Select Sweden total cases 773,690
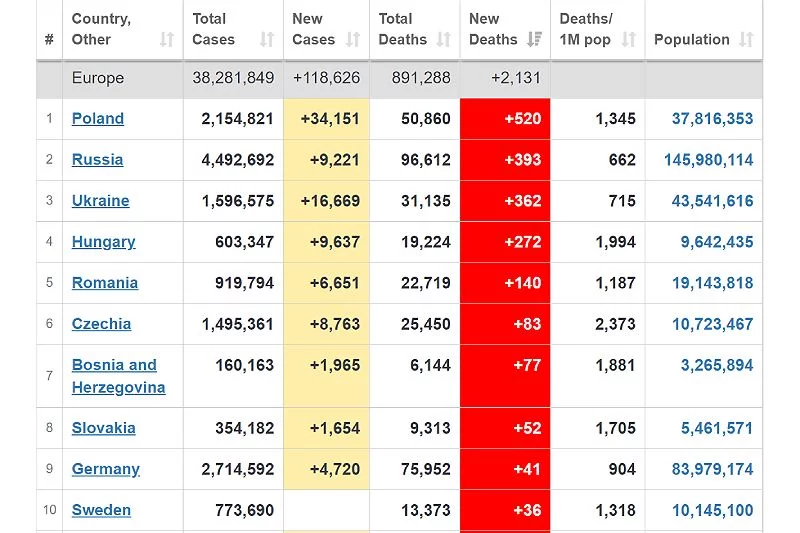800x533 pixels. coord(244,510)
